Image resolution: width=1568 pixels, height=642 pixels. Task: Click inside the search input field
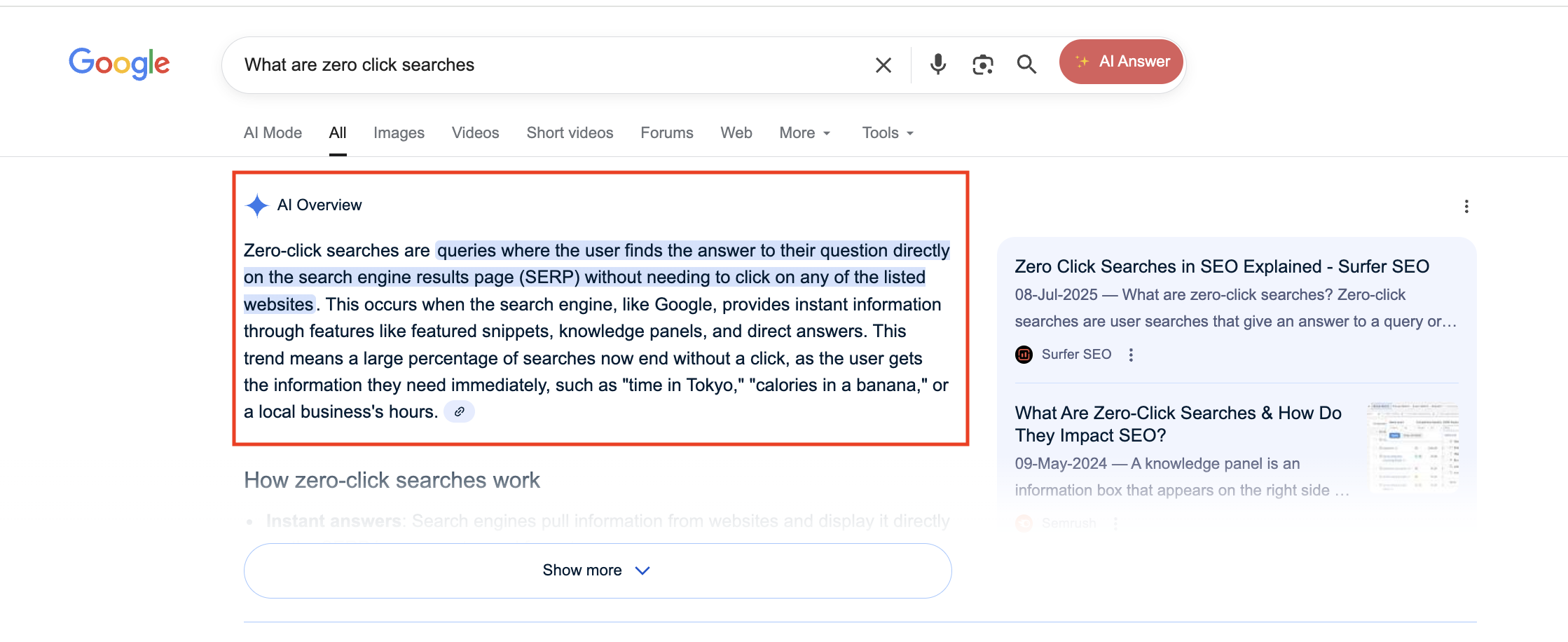tap(490, 64)
